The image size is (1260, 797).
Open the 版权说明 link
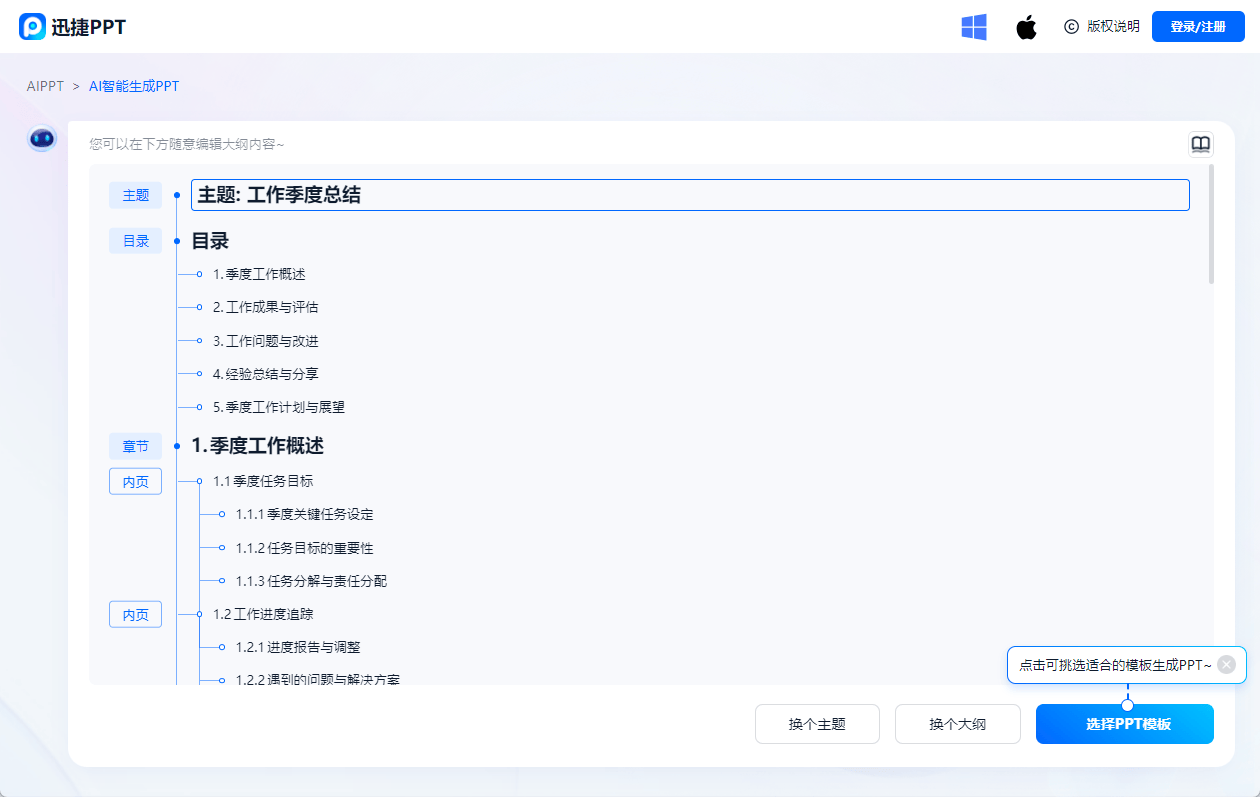tap(1113, 27)
